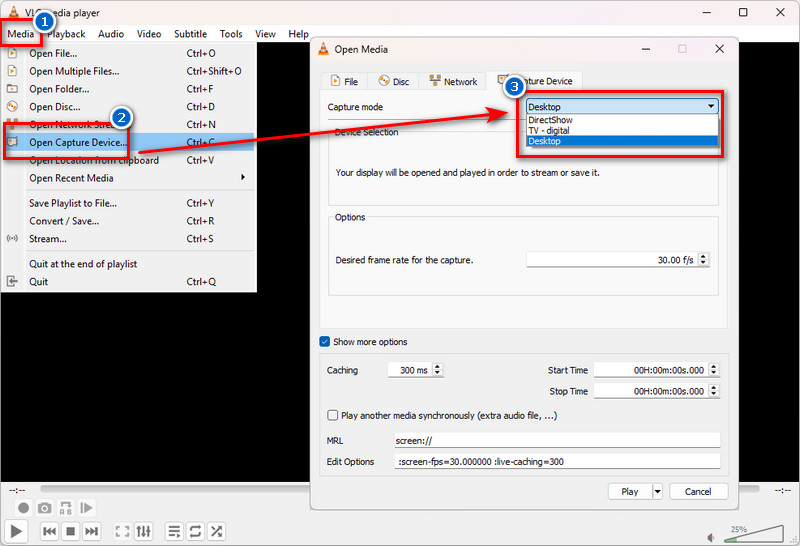The image size is (800, 546).
Task: Open the Audio menu
Action: [x=111, y=34]
